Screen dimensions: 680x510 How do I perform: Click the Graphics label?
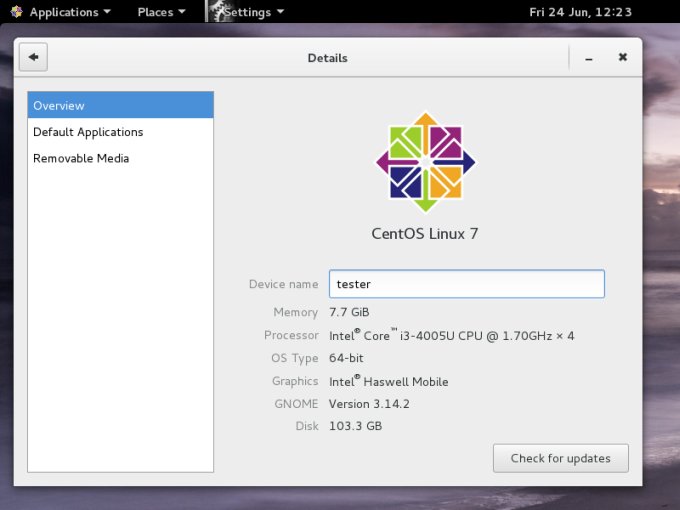(295, 381)
